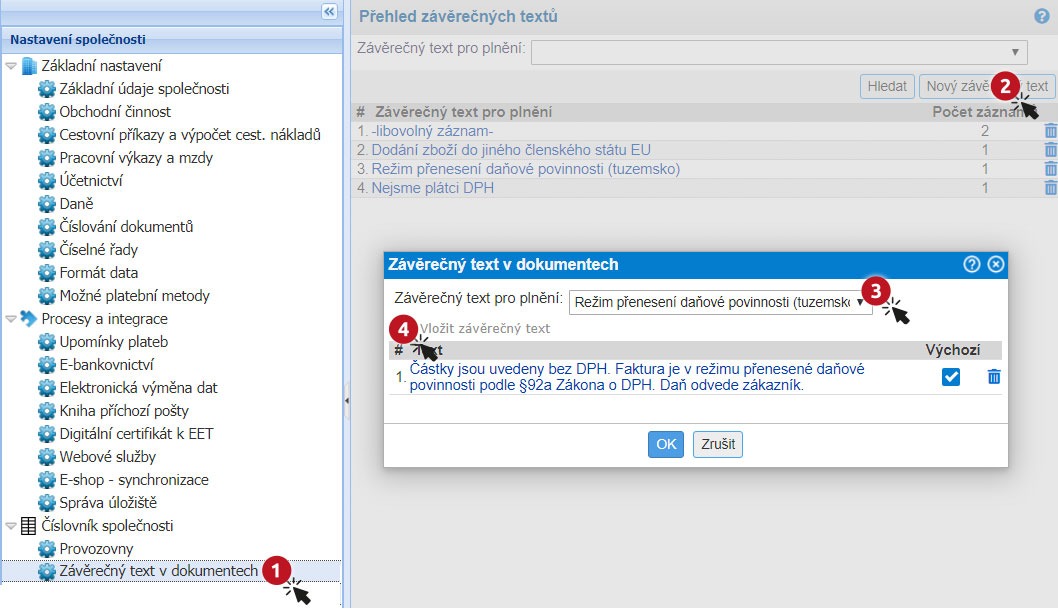Close the Závěrečný text v dokumentech dialog

pos(995,265)
